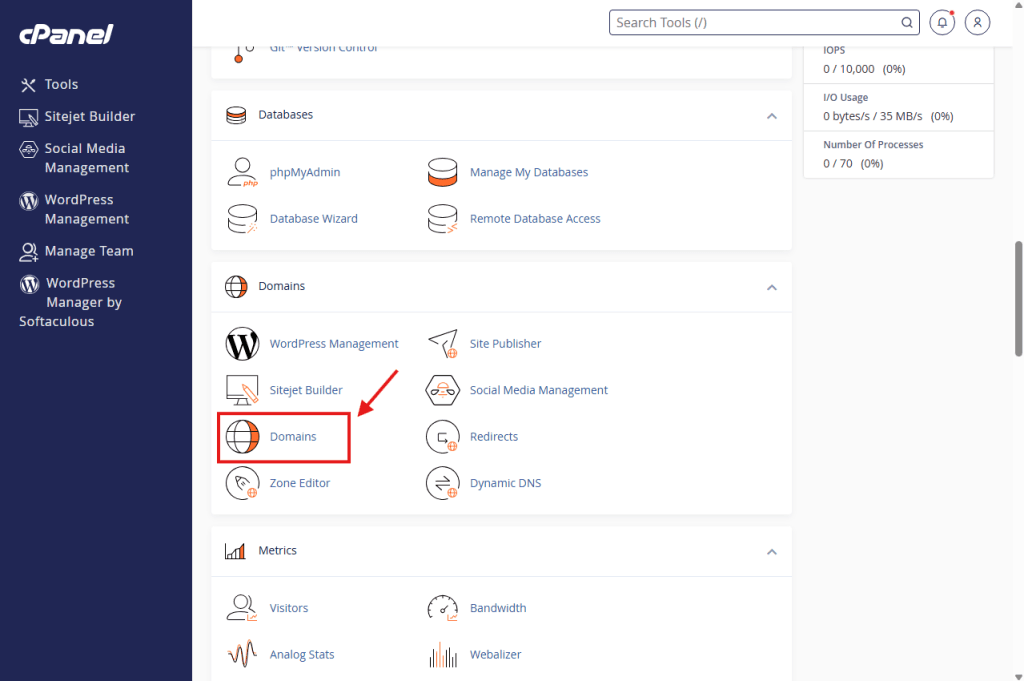The height and width of the screenshot is (681, 1024).
Task: Click the Bandwidth gauge icon
Action: (x=442, y=608)
